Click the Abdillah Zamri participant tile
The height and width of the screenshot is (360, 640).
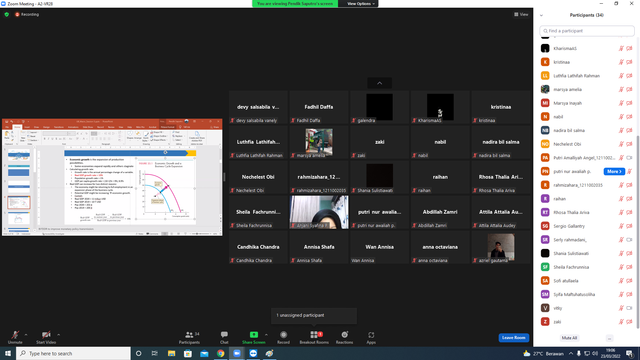440,212
